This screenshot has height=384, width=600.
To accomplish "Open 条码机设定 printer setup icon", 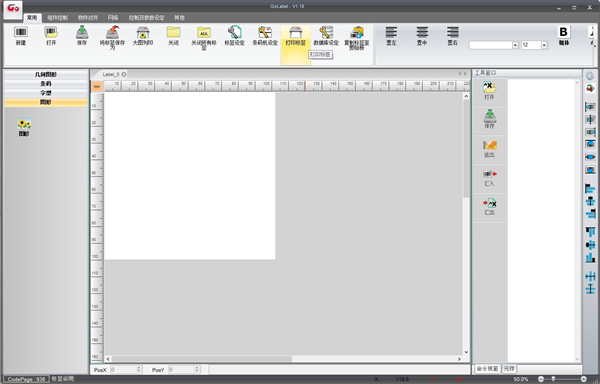I will point(265,32).
